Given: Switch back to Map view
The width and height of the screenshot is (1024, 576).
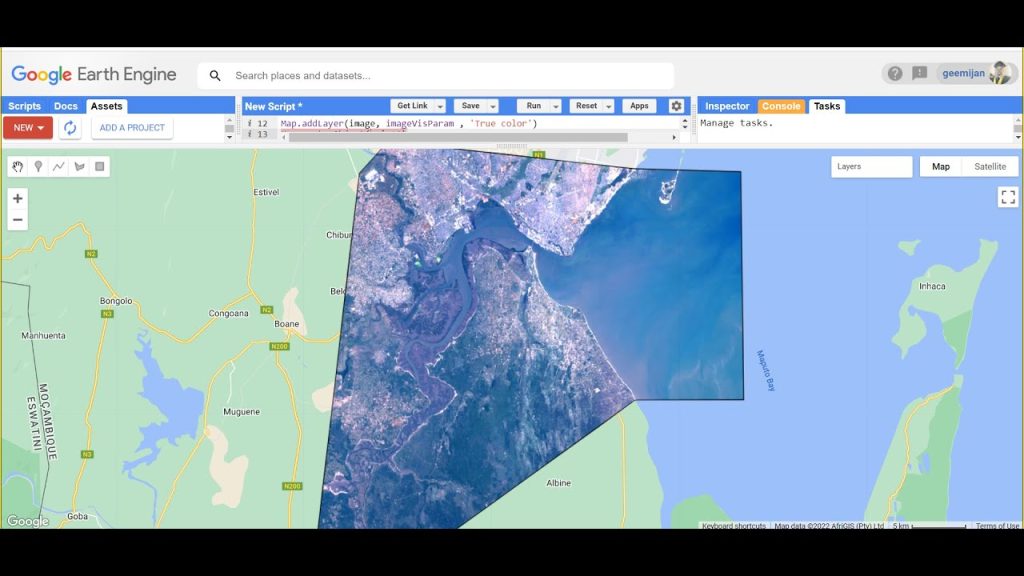Looking at the screenshot, I should pyautogui.click(x=939, y=166).
